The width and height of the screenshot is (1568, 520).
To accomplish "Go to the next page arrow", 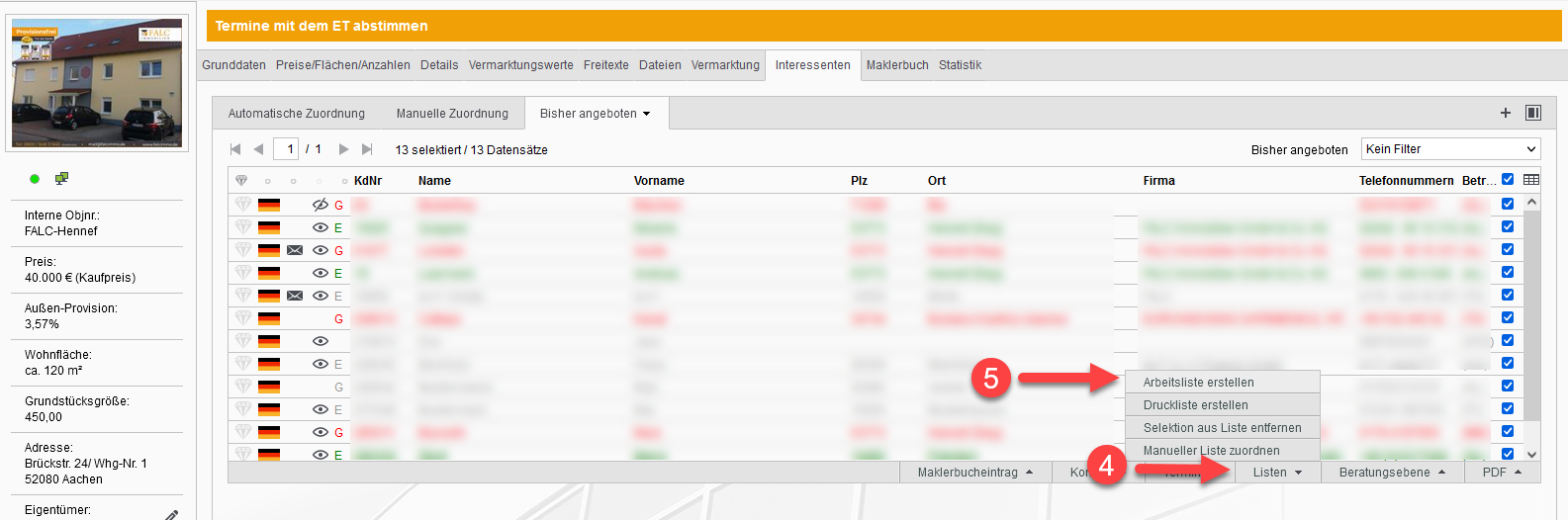I will pos(343,149).
